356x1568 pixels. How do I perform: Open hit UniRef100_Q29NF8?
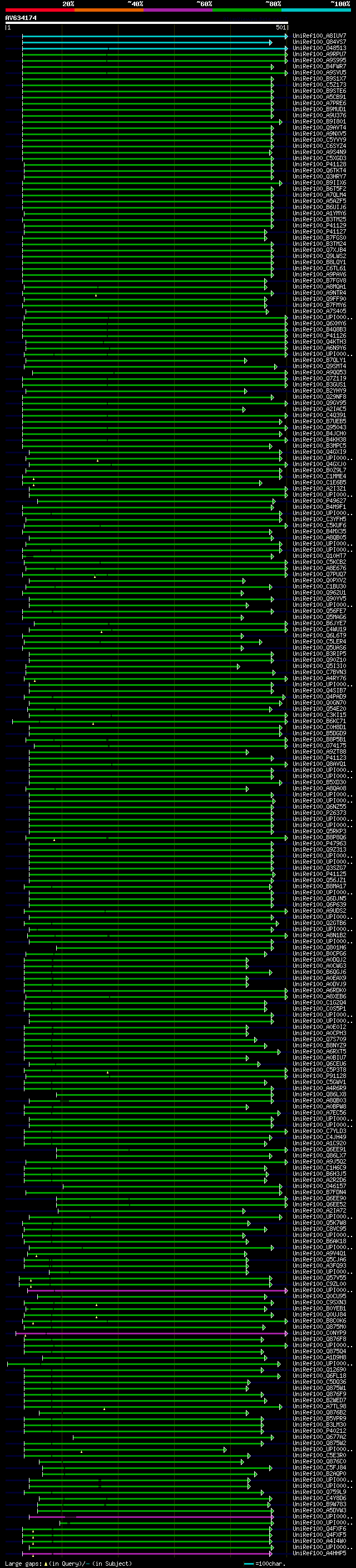point(319,397)
